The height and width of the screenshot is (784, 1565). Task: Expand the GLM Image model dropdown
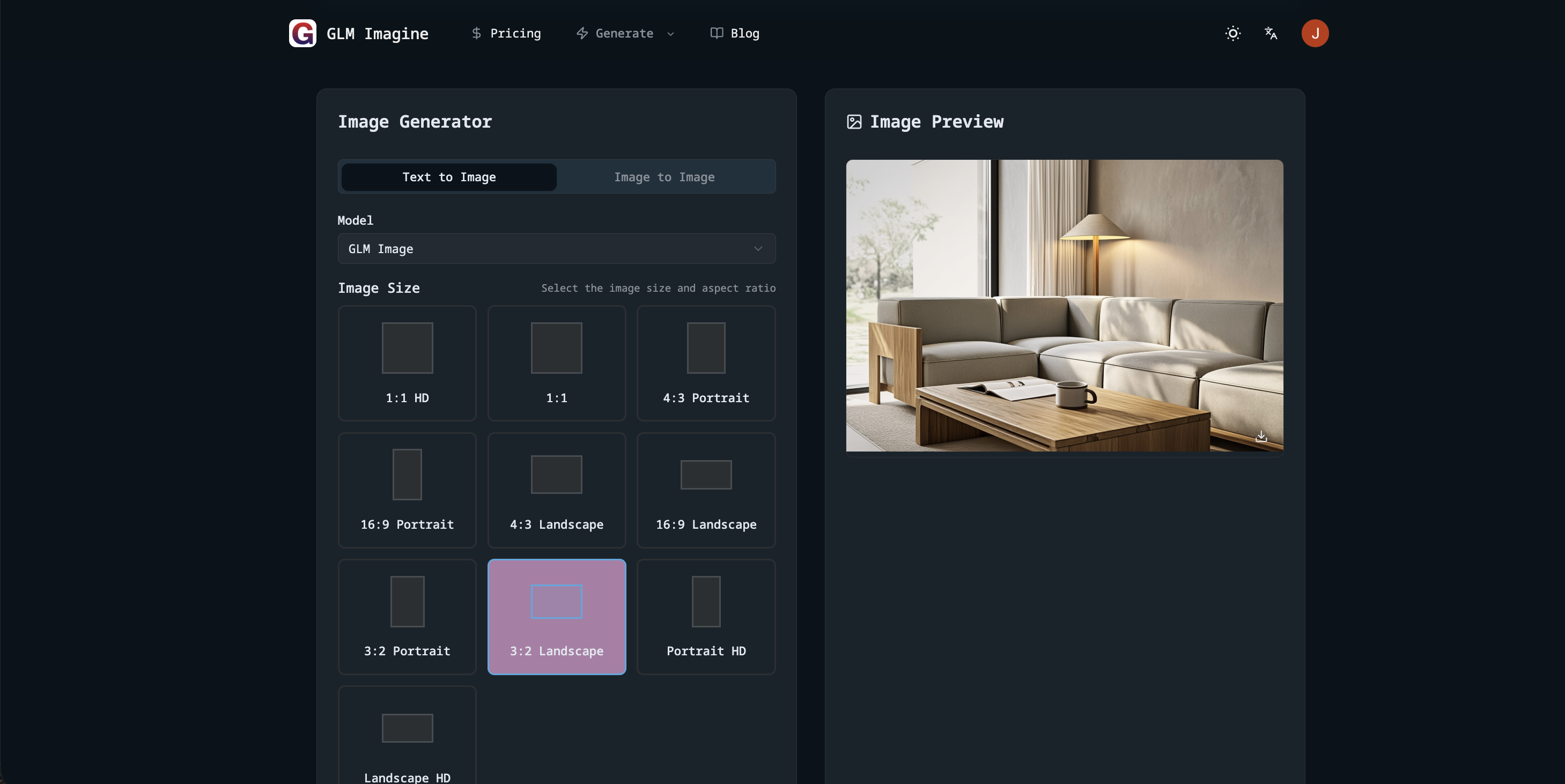[556, 249]
